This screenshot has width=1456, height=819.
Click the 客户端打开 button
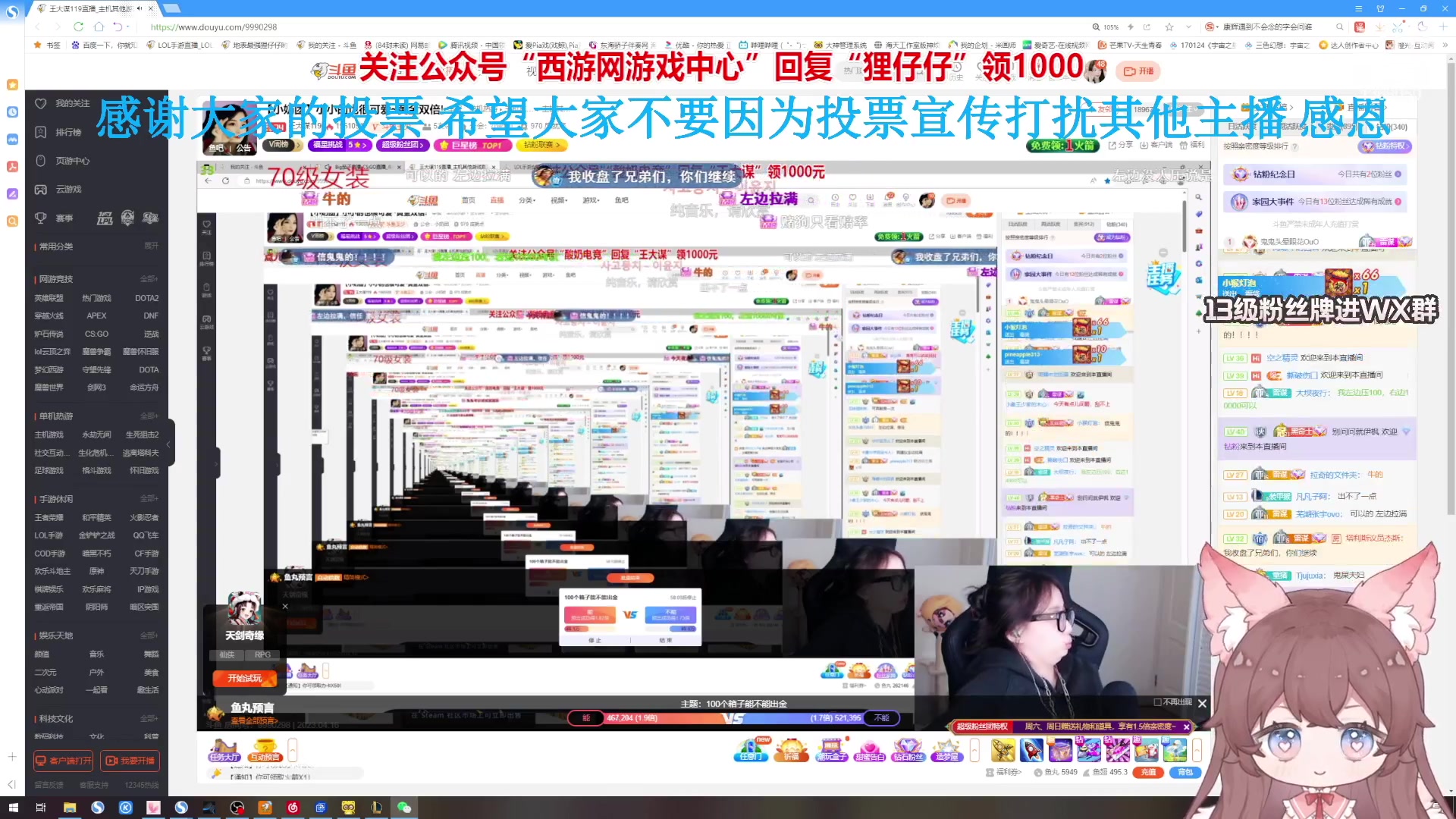coord(63,761)
